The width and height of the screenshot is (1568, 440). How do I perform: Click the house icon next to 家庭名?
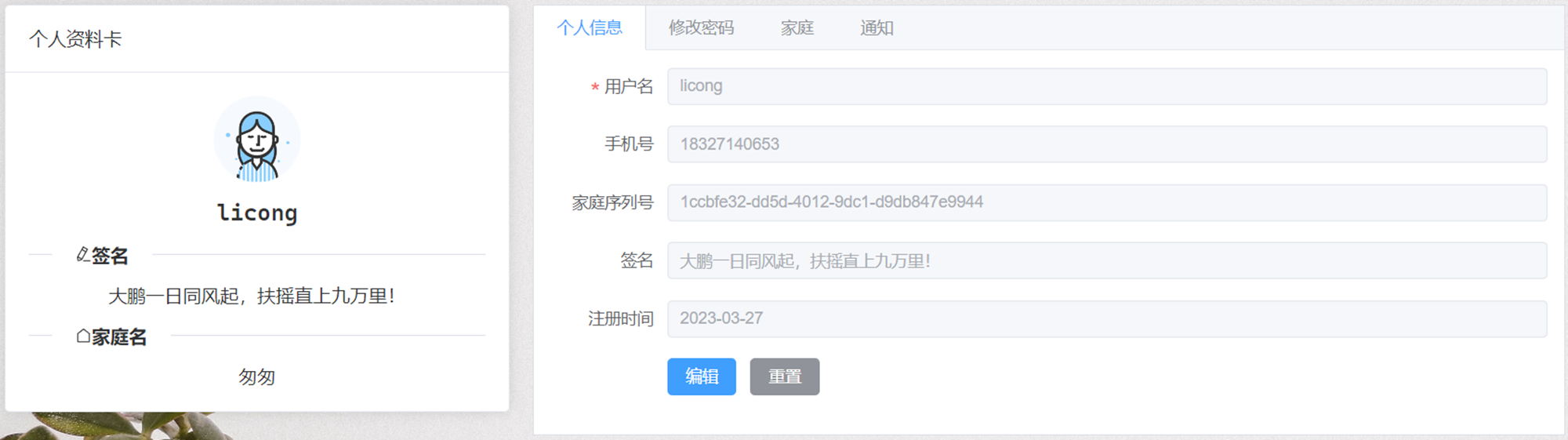click(x=83, y=336)
